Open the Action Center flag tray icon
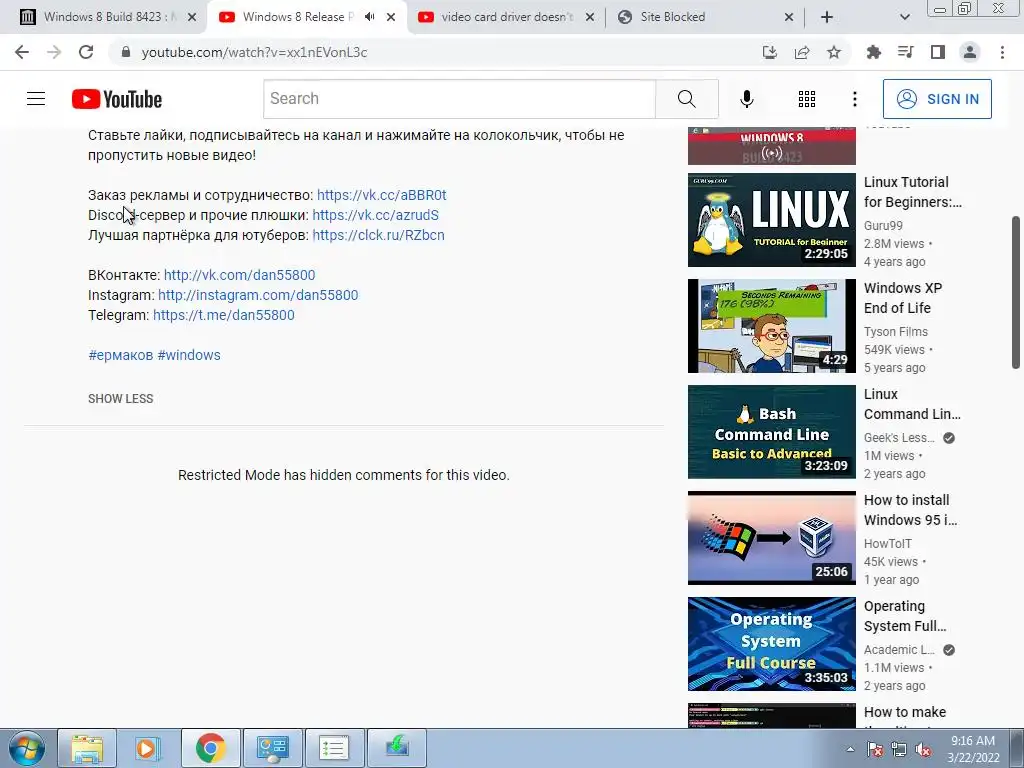The image size is (1024, 768). pyautogui.click(x=875, y=750)
